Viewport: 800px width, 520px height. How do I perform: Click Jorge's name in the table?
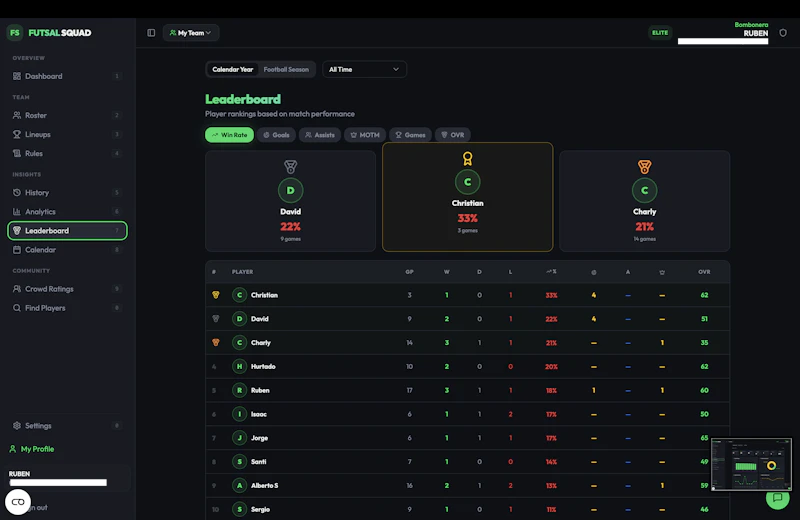259,438
